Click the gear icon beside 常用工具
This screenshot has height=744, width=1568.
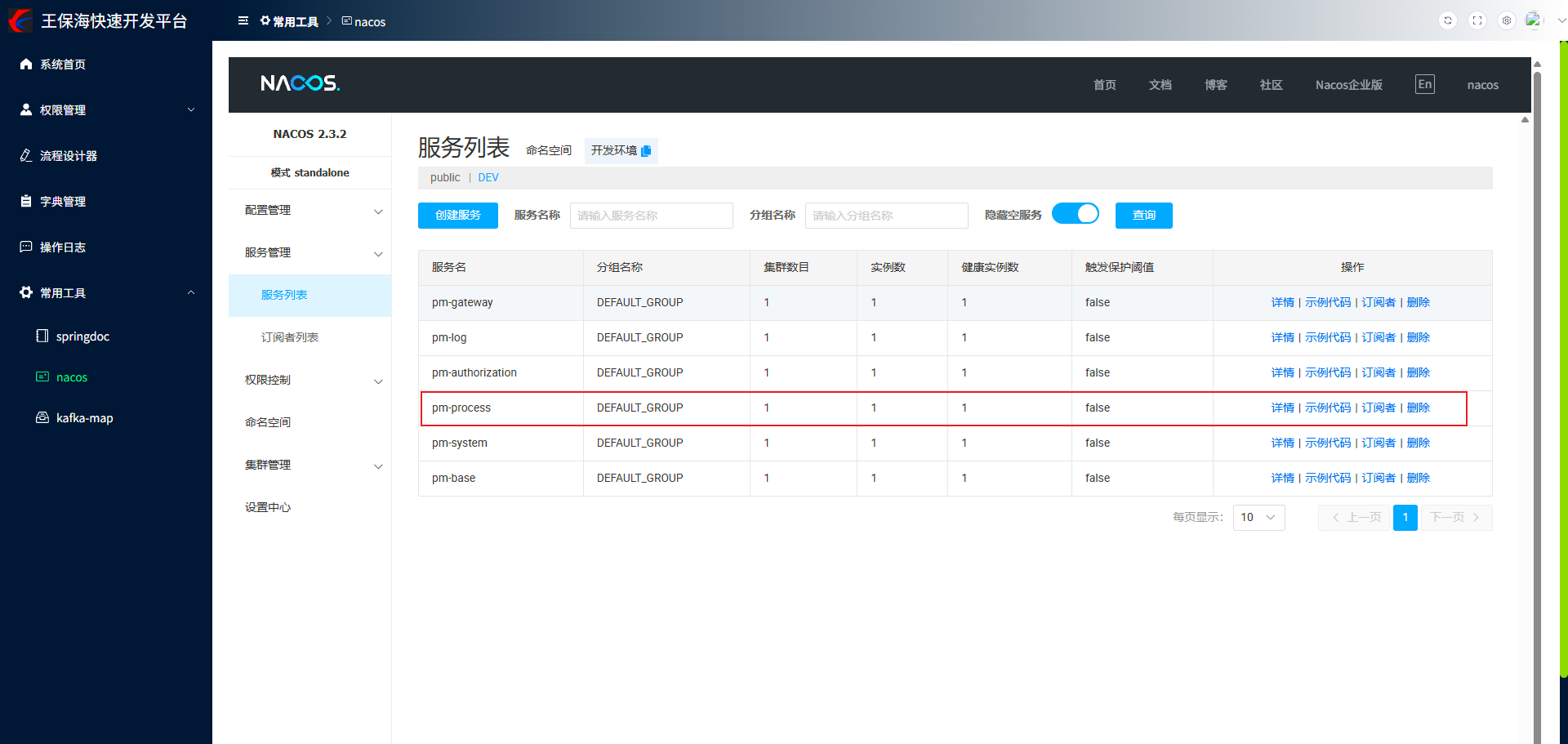26,292
